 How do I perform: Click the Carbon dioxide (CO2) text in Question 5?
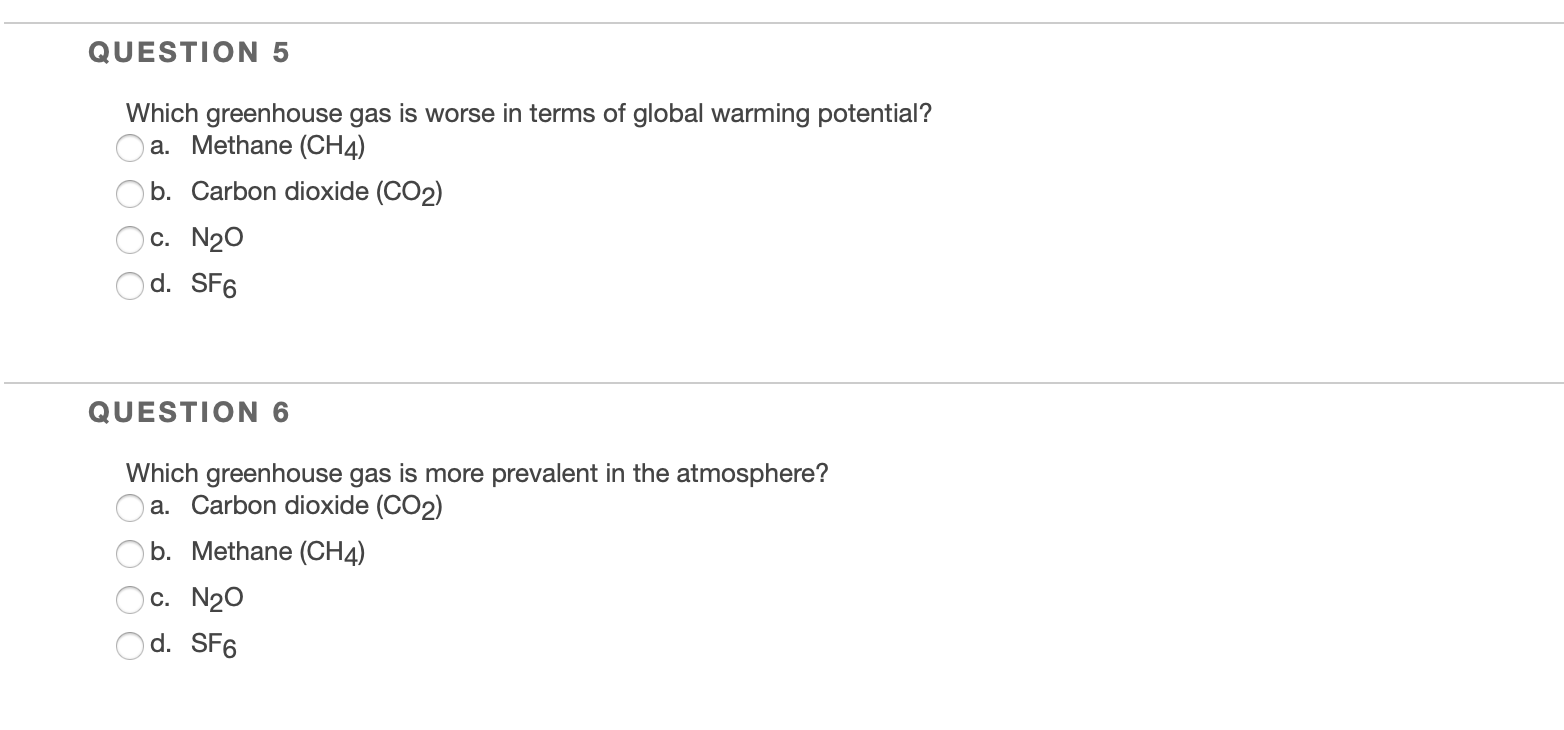click(x=317, y=191)
